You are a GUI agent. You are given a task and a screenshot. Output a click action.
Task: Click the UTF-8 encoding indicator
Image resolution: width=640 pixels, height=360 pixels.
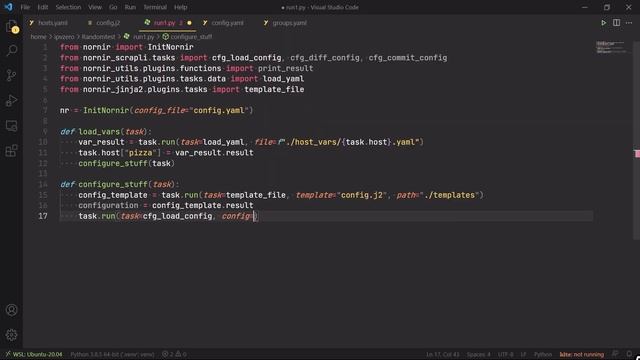[x=505, y=354]
